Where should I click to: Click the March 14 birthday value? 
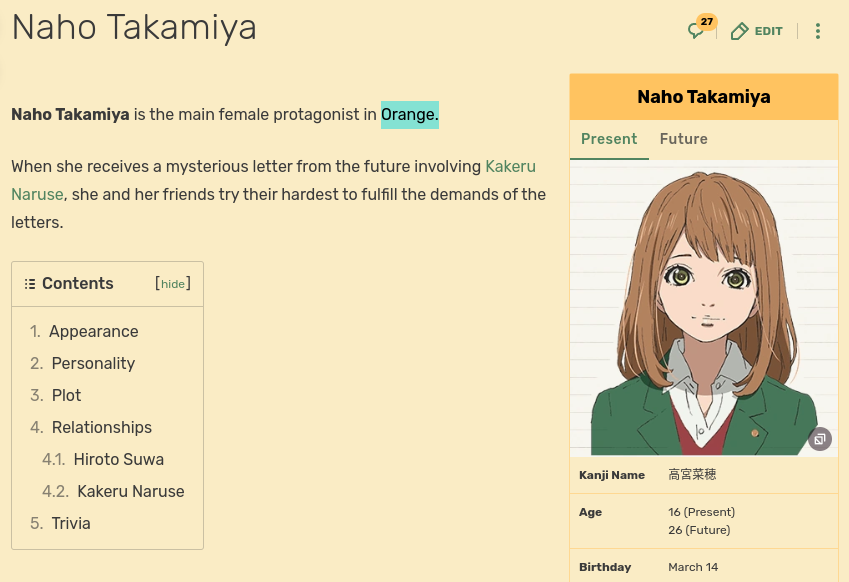(693, 567)
